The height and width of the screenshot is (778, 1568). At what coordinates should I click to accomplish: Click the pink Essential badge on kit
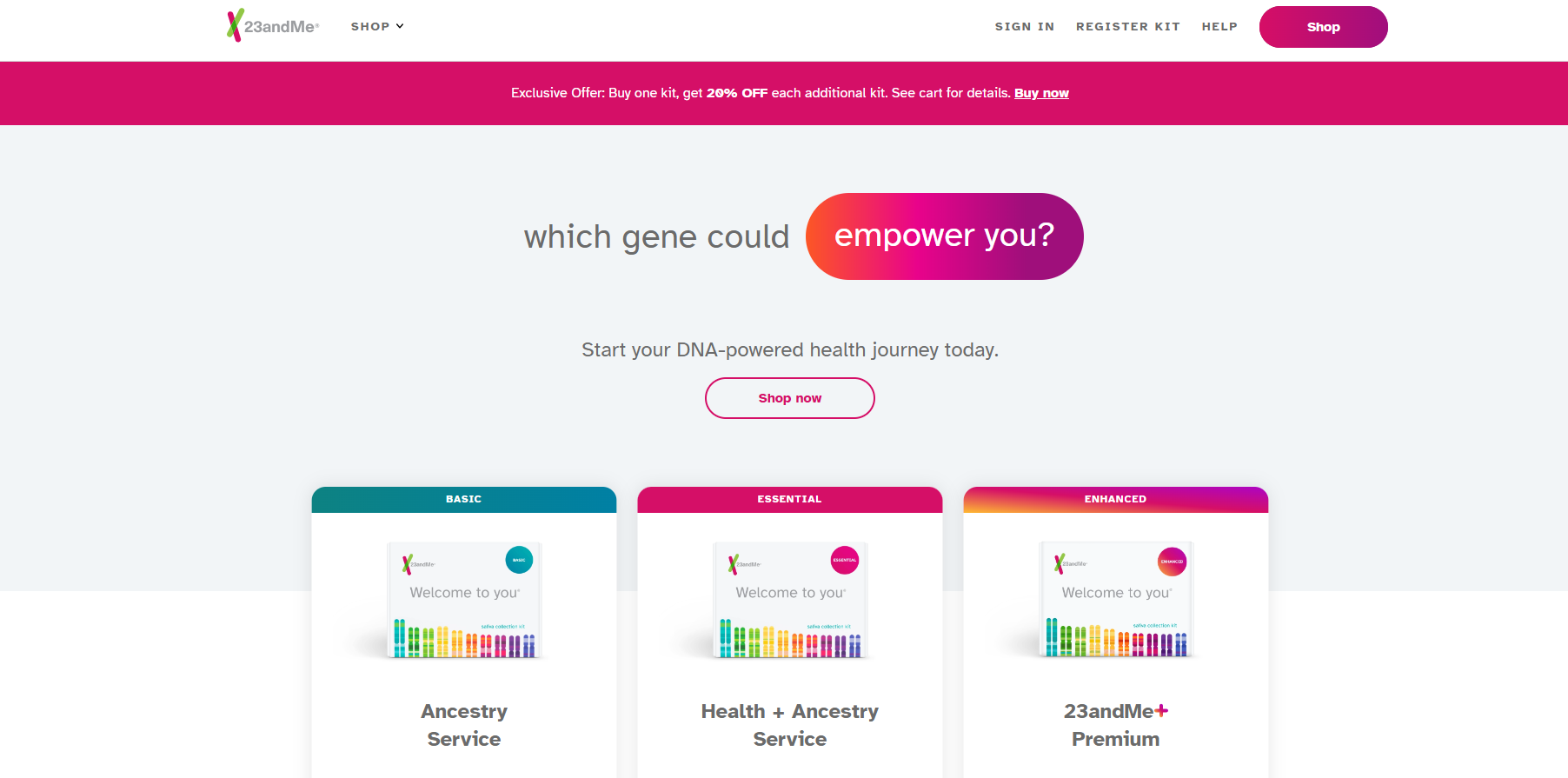(x=845, y=560)
